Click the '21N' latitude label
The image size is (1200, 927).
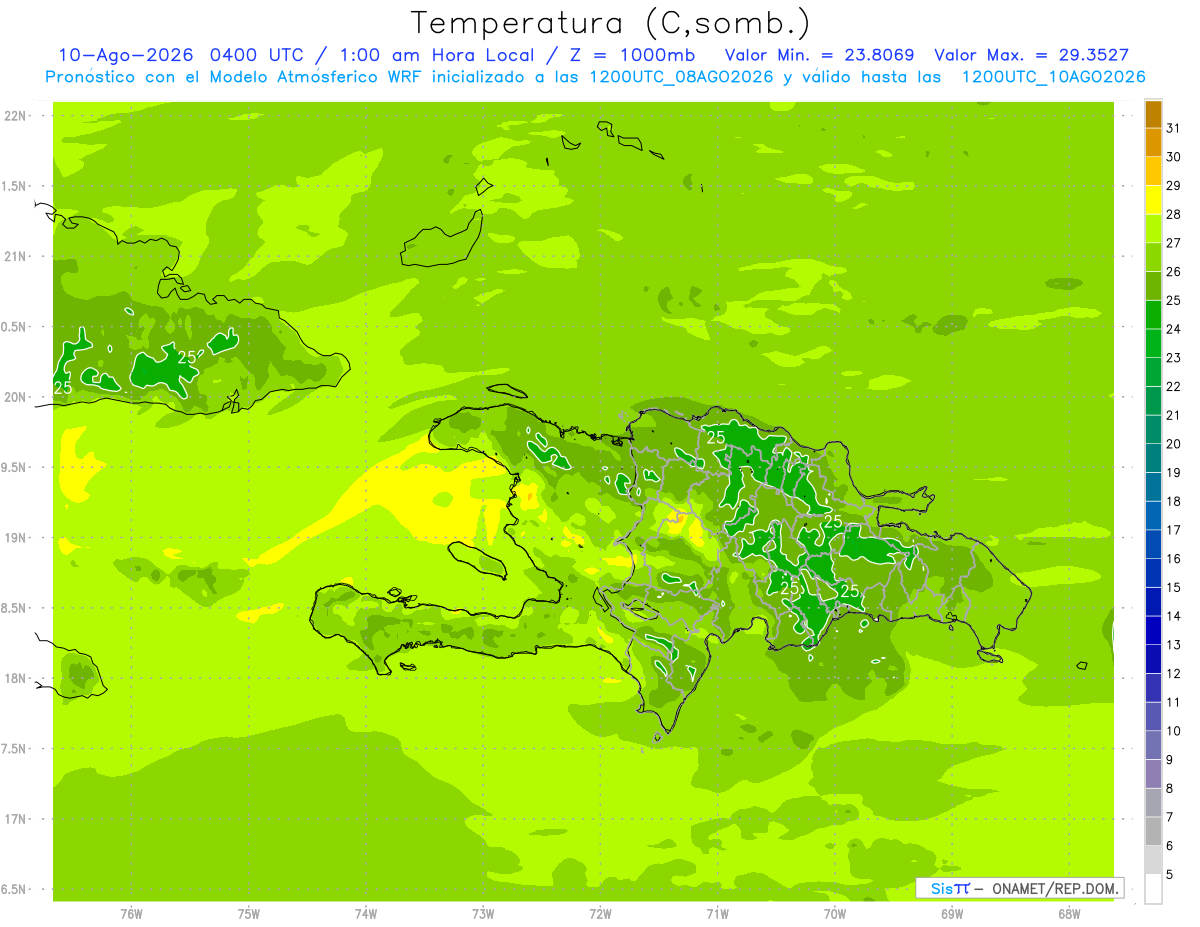pyautogui.click(x=15, y=257)
